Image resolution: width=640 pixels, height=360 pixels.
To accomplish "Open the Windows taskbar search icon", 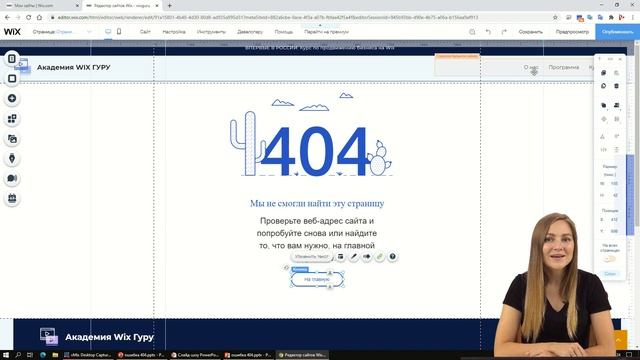I will 18,355.
